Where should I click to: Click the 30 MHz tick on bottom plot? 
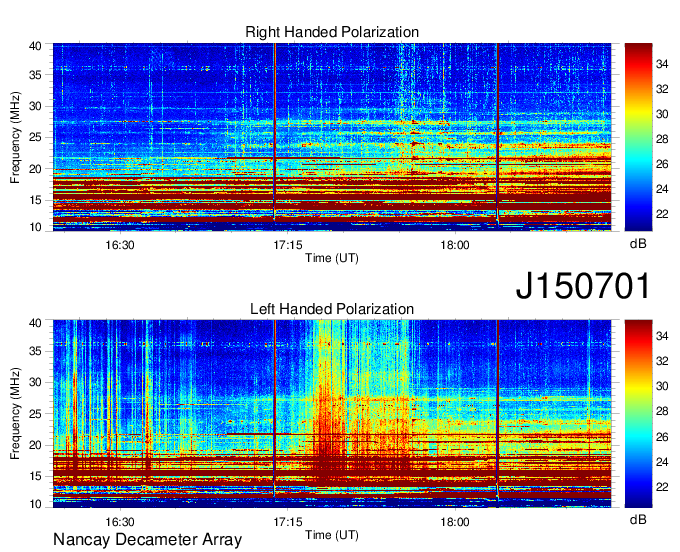tap(36, 382)
